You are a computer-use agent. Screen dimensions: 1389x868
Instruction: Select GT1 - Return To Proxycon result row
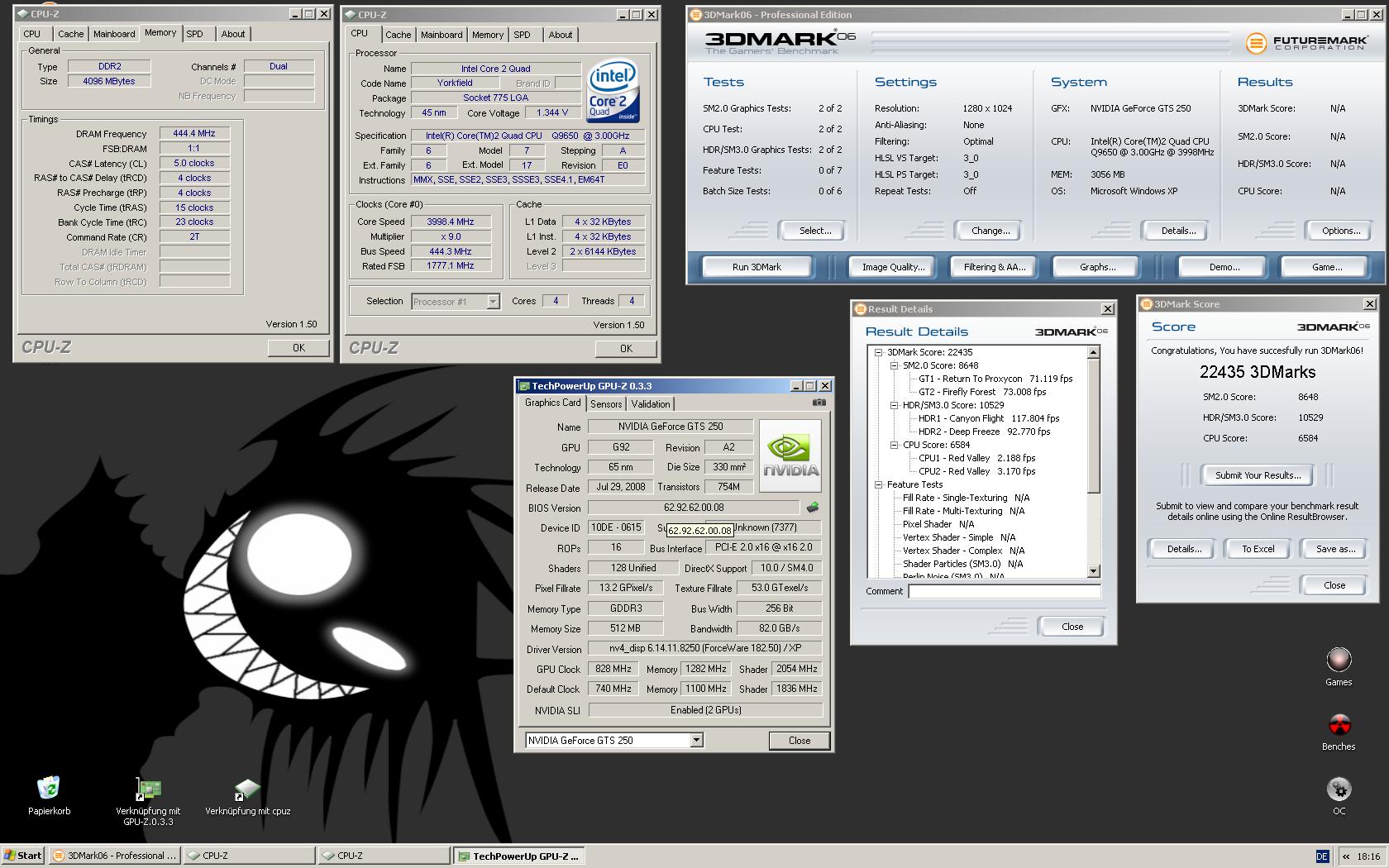click(995, 379)
